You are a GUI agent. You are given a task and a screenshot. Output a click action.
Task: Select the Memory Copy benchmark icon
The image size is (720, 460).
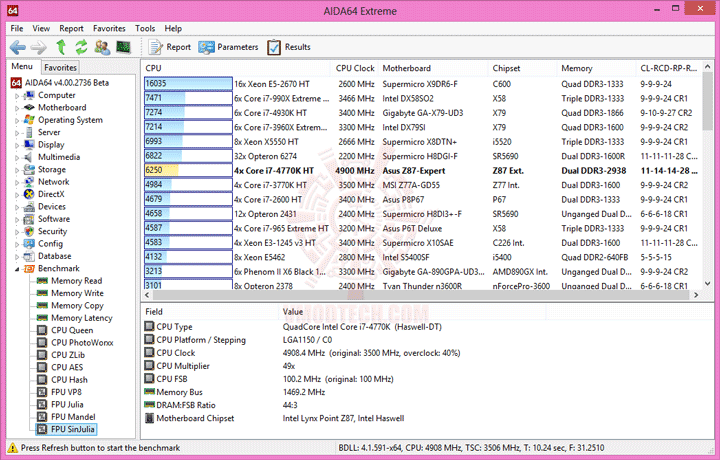tap(42, 305)
